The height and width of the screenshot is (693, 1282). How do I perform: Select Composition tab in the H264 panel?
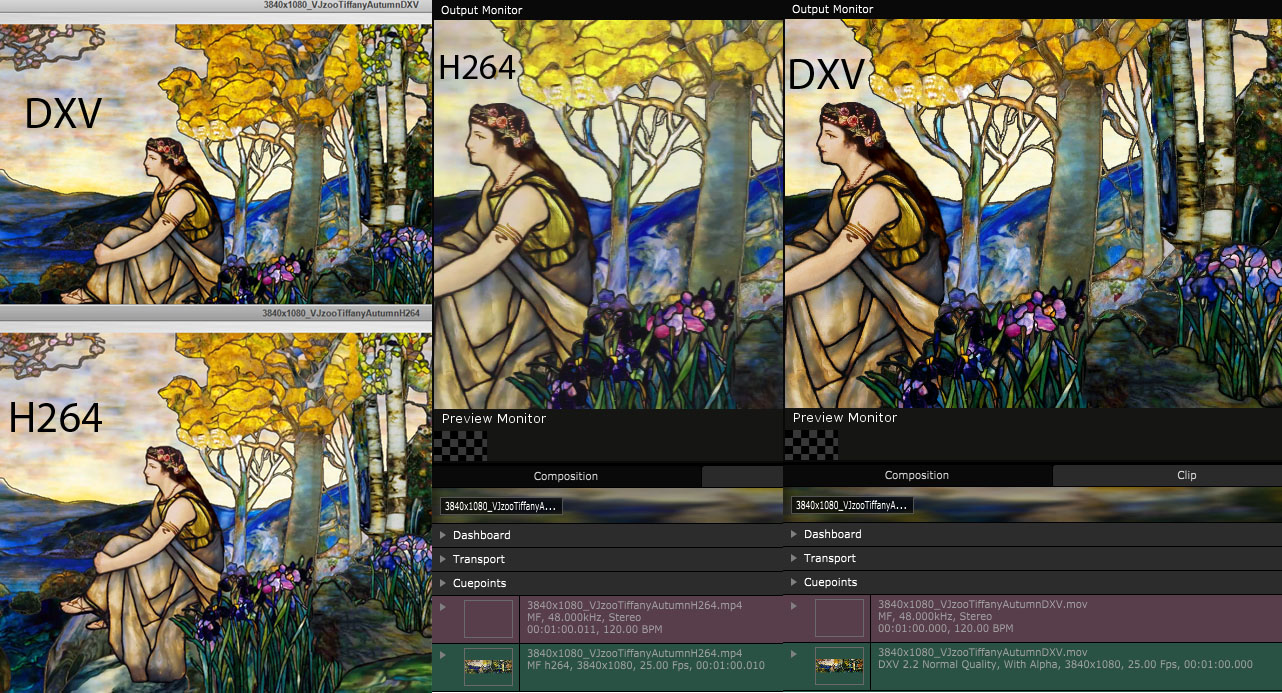[565, 476]
